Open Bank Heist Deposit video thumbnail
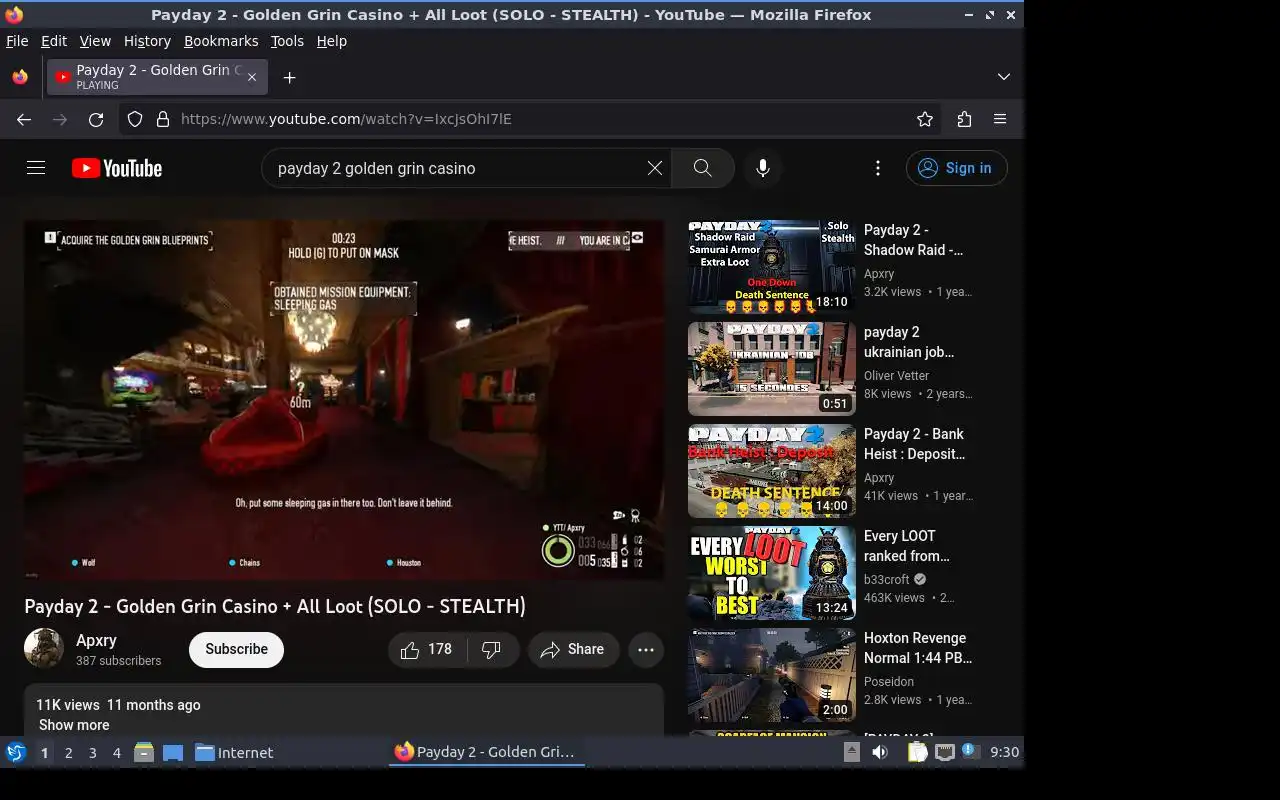Viewport: 1280px width, 800px height. [772, 471]
